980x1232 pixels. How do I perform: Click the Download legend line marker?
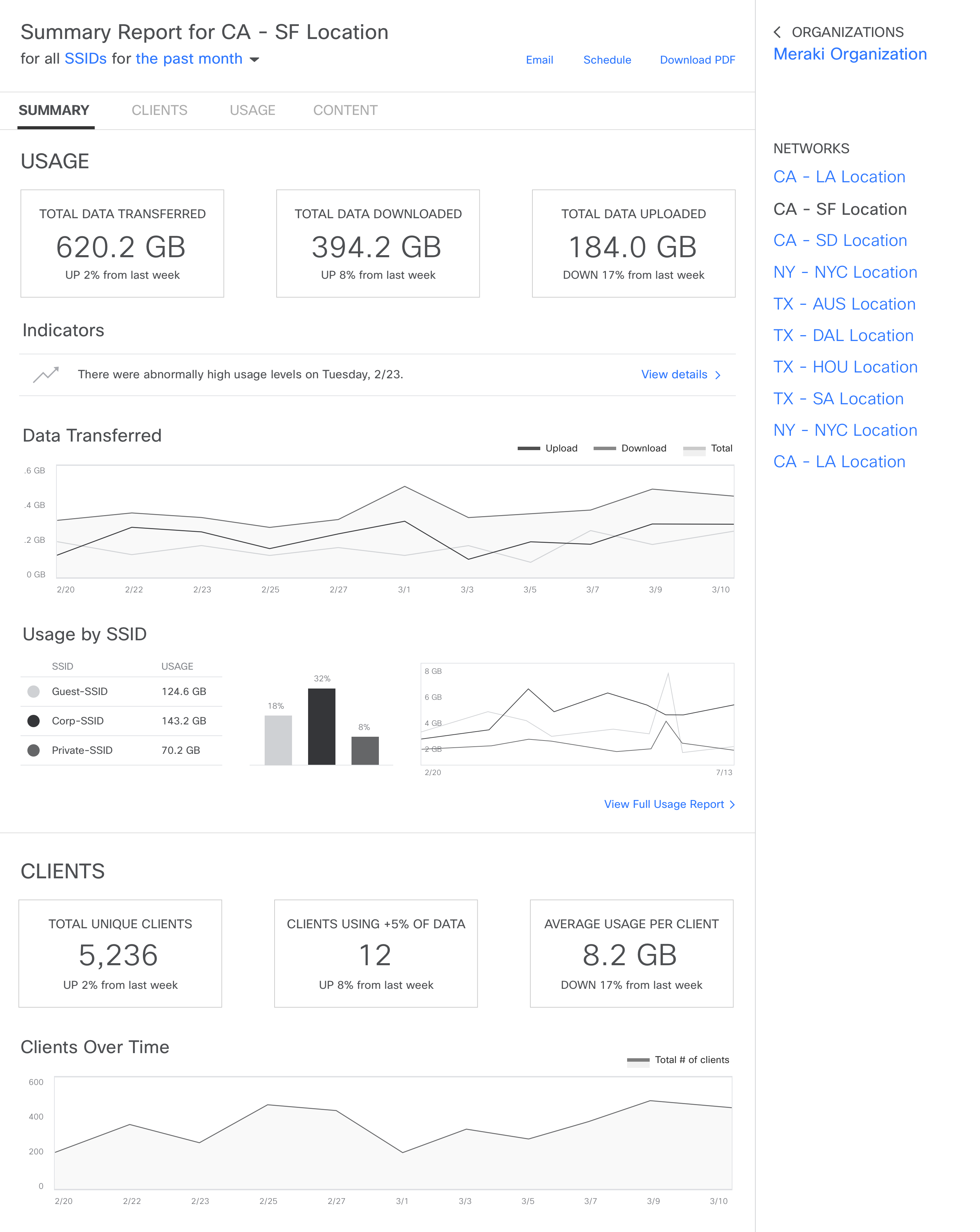[x=605, y=448]
